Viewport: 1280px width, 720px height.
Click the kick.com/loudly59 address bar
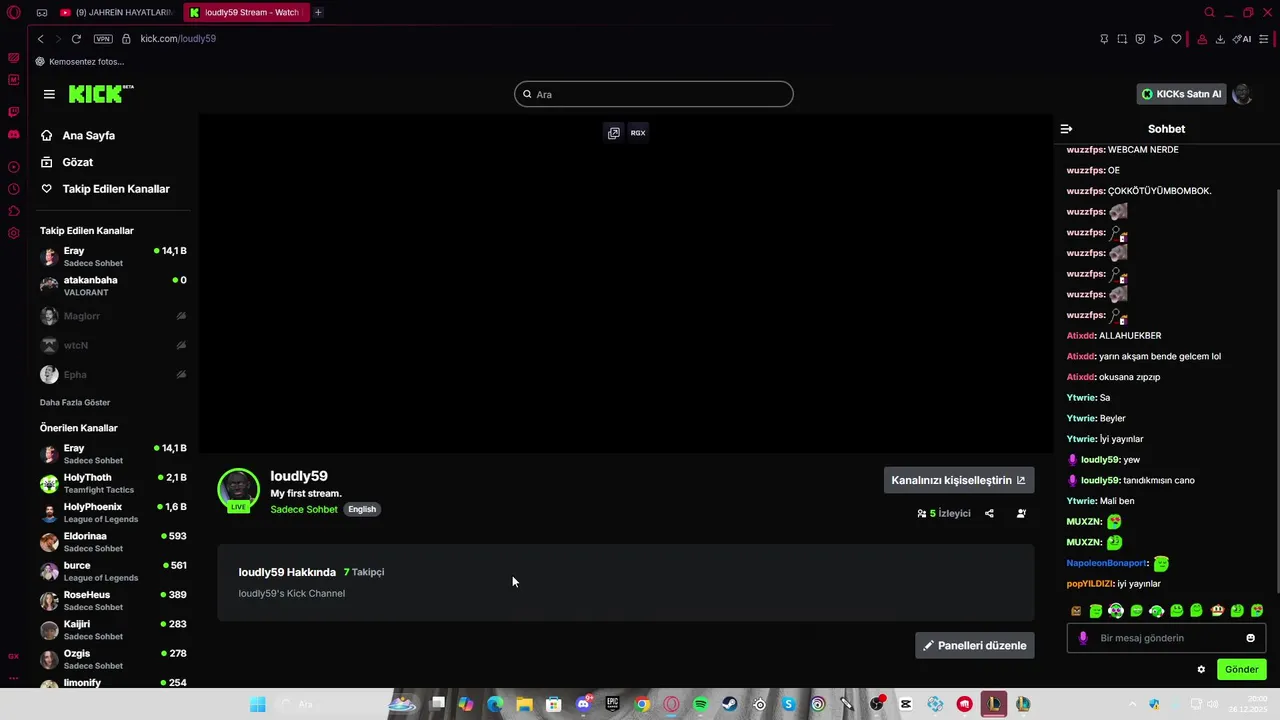tap(178, 39)
